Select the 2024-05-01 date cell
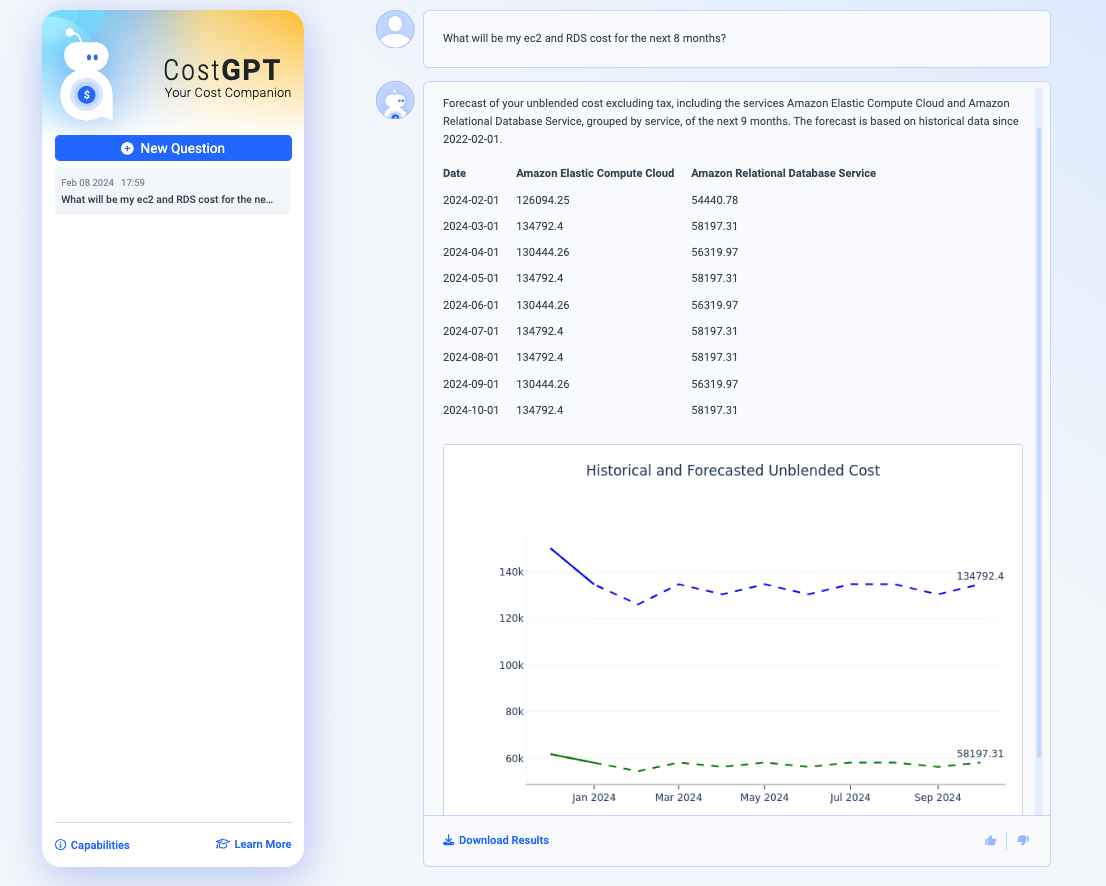 coord(470,279)
